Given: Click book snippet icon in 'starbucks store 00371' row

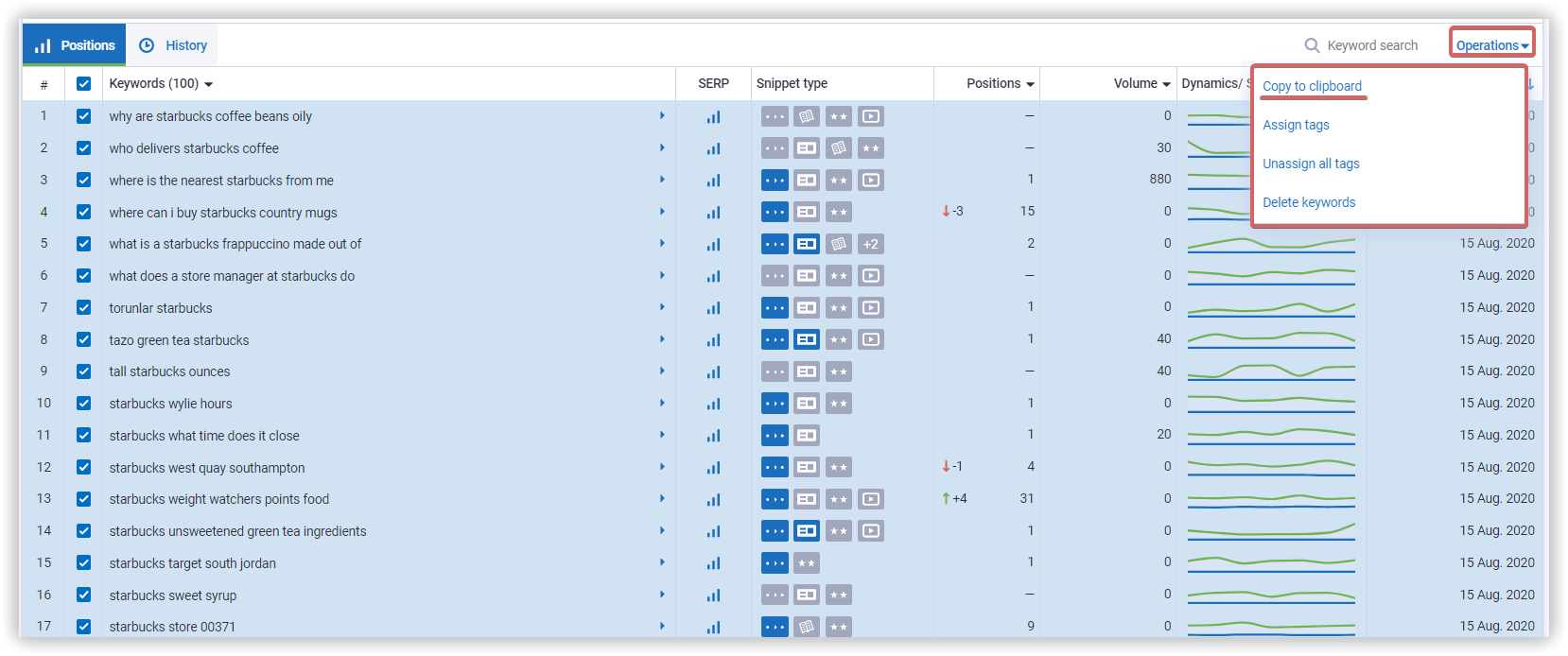Looking at the screenshot, I should [807, 627].
